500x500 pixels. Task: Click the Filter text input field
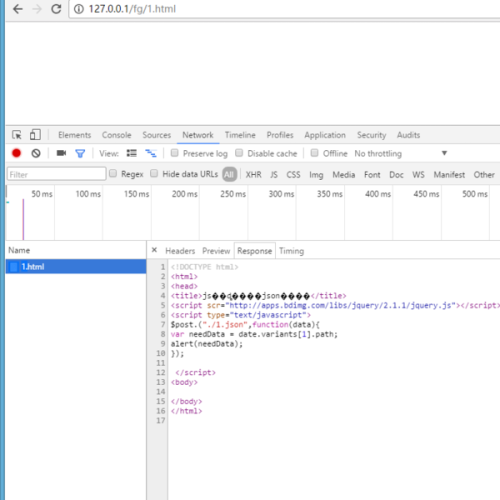(x=57, y=174)
